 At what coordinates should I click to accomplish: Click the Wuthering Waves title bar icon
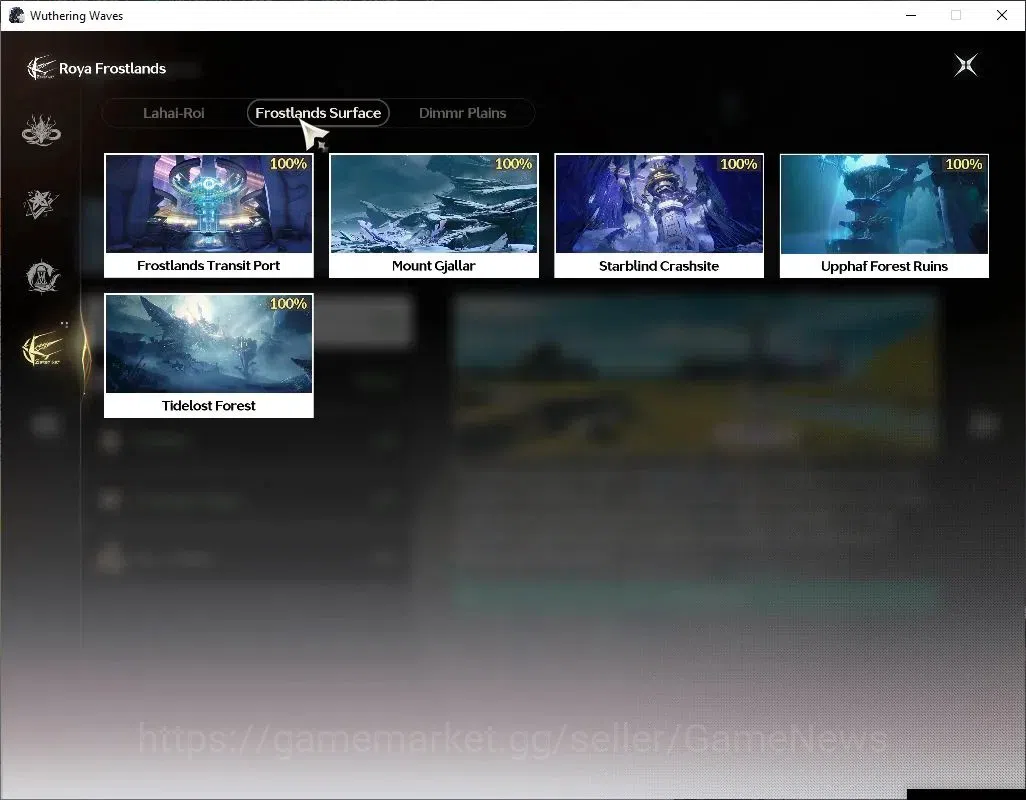tap(16, 15)
